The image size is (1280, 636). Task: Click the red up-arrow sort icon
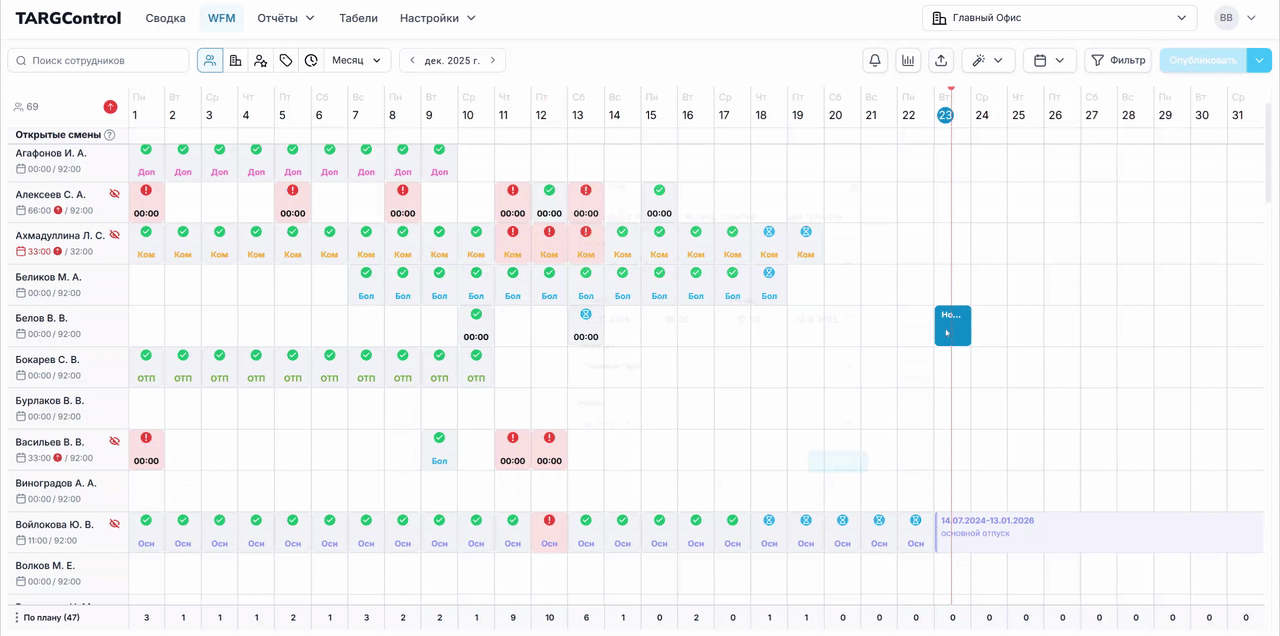(110, 107)
